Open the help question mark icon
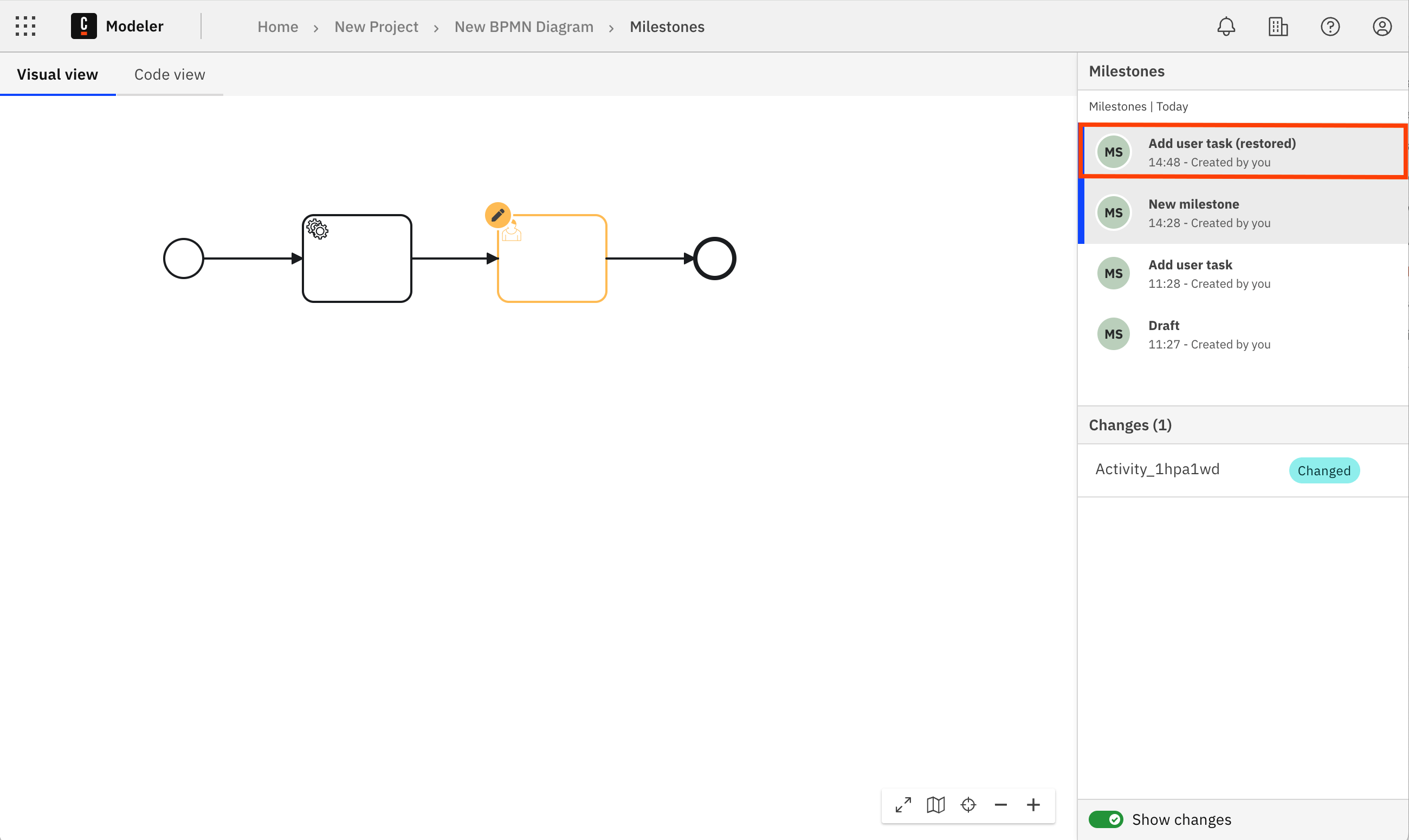The height and width of the screenshot is (840, 1409). click(1330, 27)
